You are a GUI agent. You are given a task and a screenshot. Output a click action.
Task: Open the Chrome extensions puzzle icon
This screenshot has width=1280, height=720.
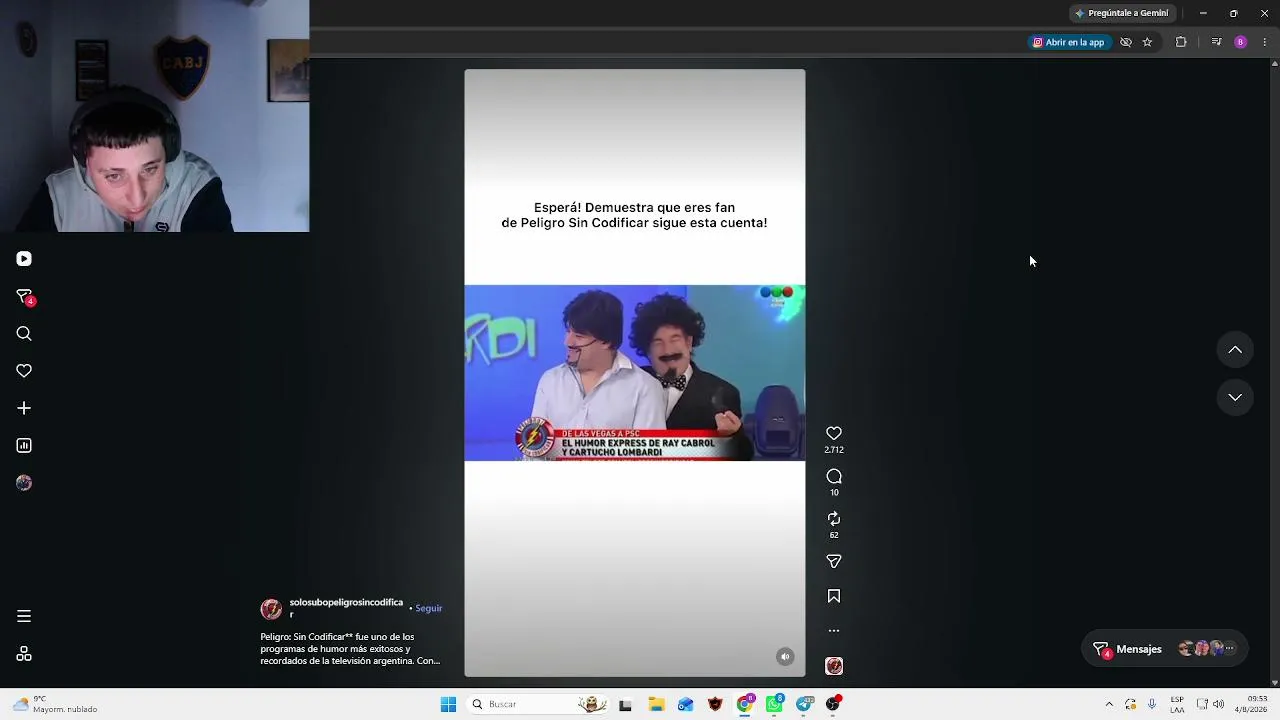[x=1181, y=42]
